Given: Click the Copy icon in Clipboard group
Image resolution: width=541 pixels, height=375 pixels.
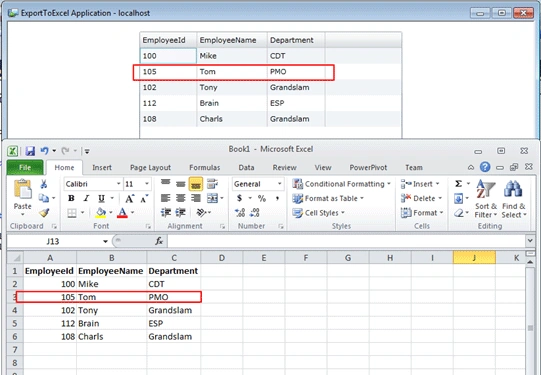Looking at the screenshot, I should [43, 198].
